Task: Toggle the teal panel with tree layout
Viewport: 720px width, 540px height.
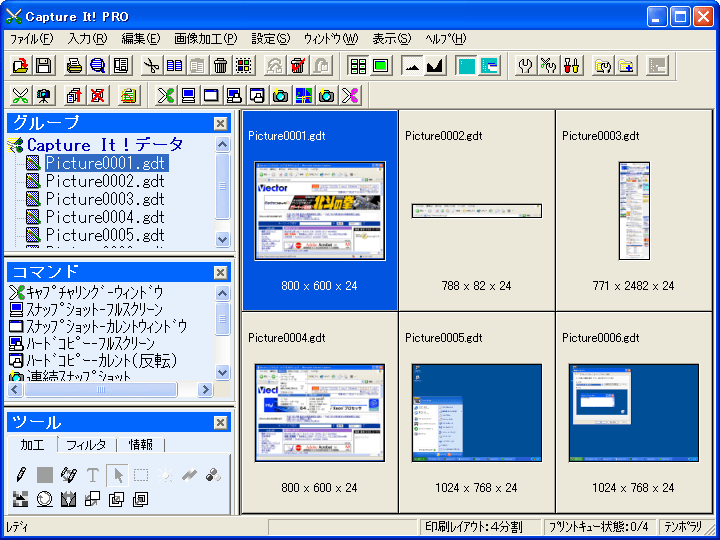Action: 489,66
